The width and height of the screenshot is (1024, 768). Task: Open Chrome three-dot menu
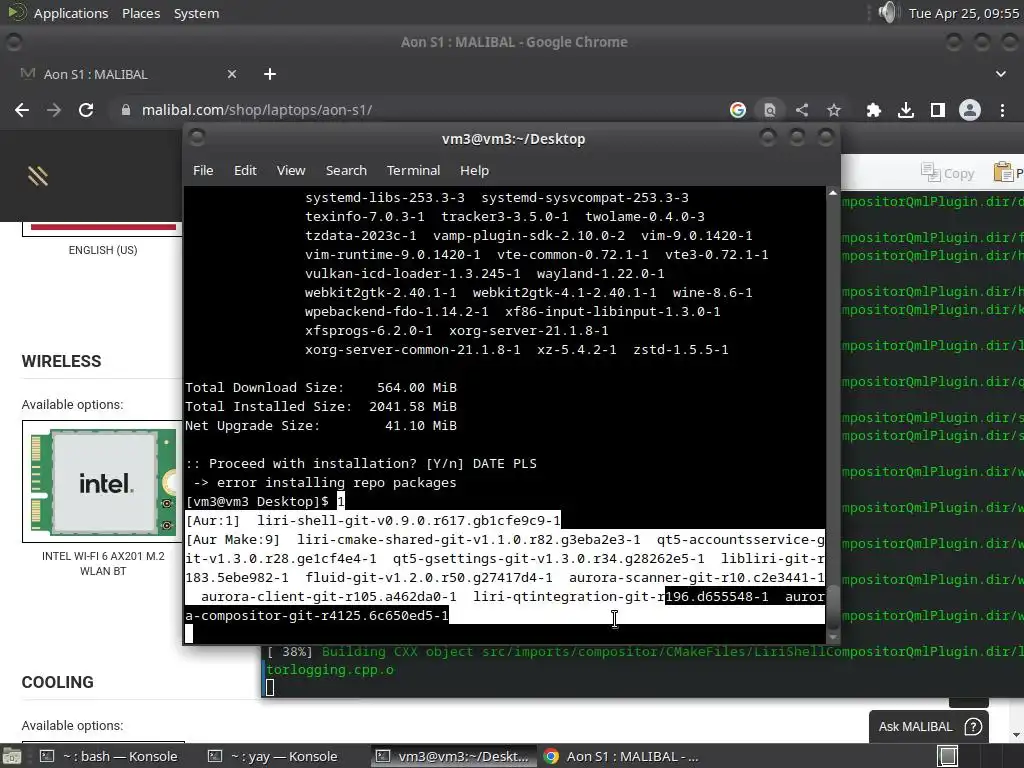click(1002, 110)
